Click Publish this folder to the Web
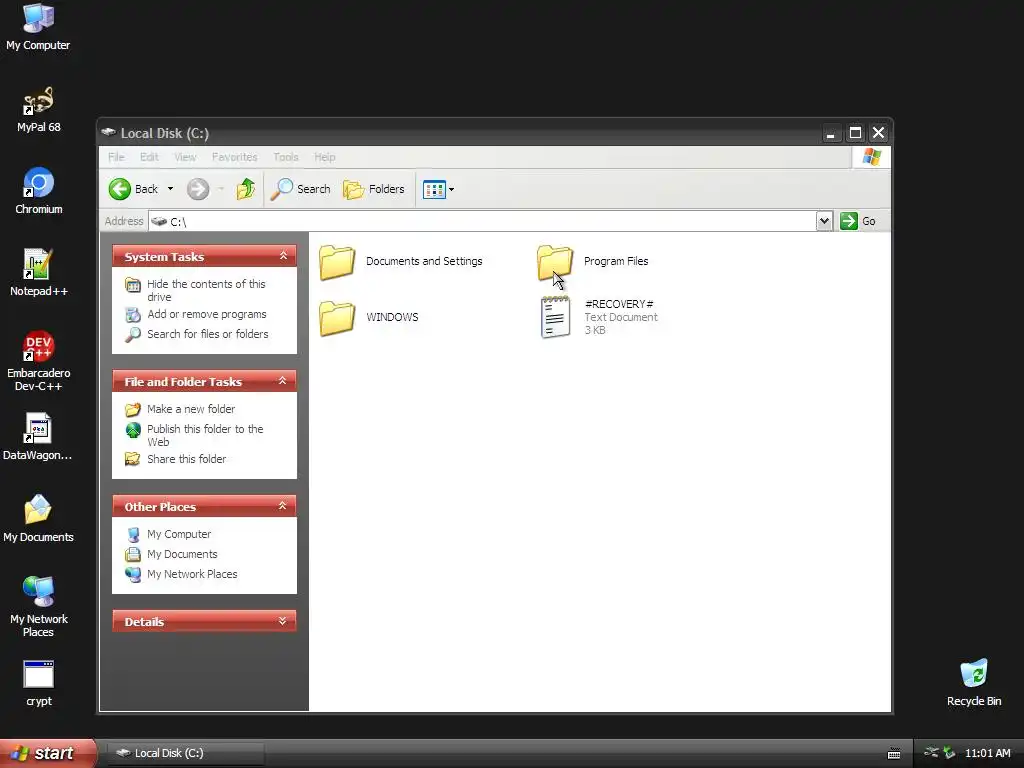Viewport: 1024px width, 768px height. [205, 436]
